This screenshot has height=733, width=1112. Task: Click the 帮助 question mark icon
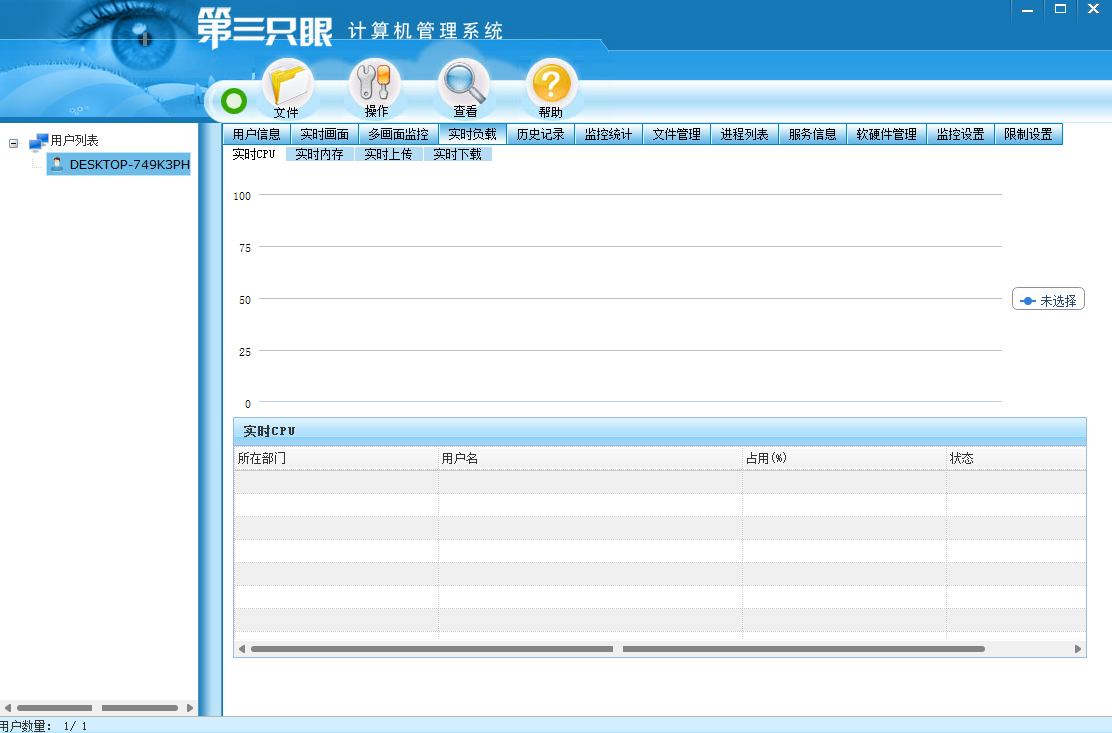(x=551, y=88)
